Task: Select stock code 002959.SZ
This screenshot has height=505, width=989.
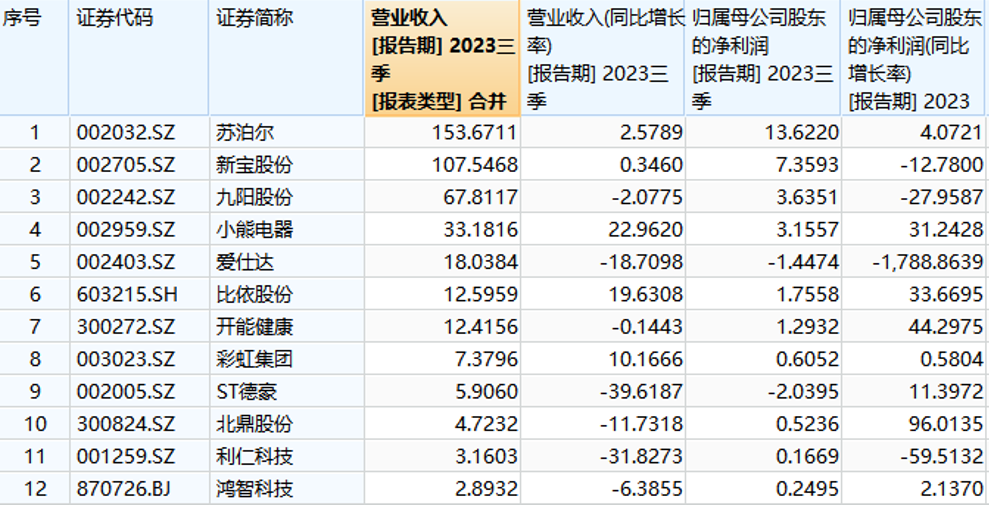Action: [x=126, y=229]
